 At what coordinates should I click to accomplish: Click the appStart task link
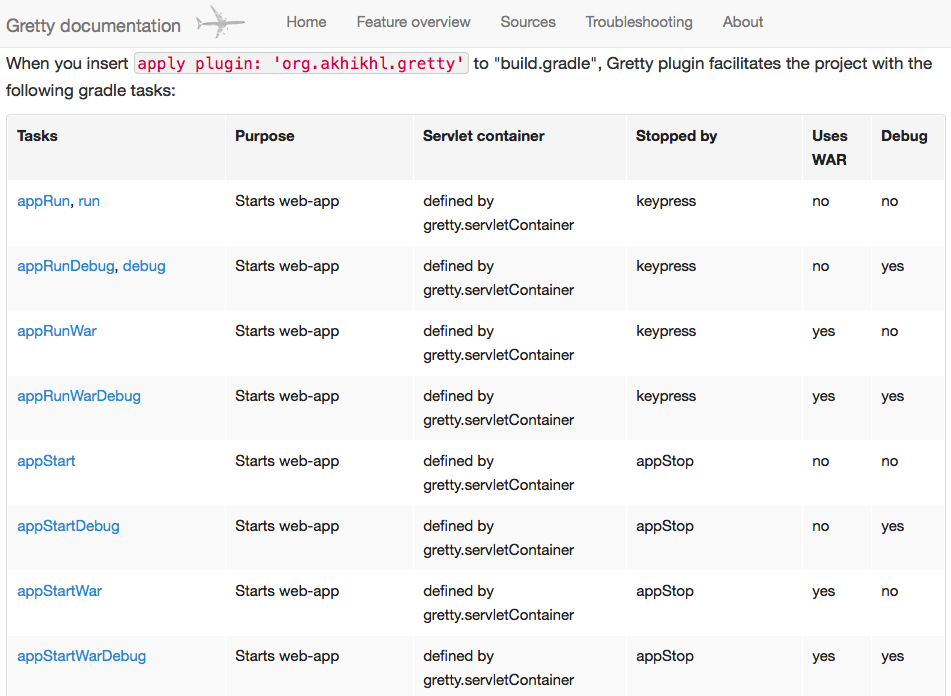(x=46, y=461)
